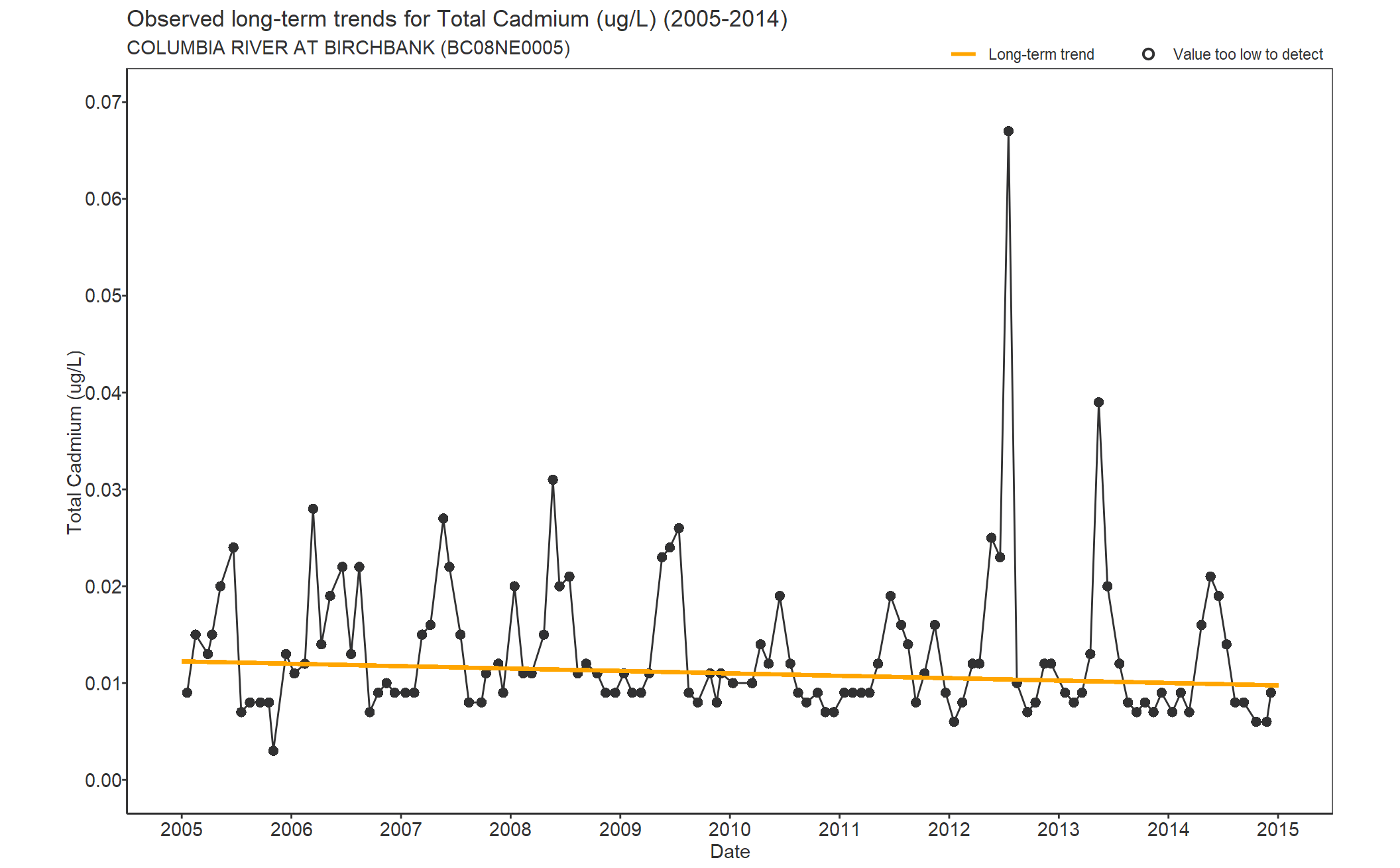The width and height of the screenshot is (1400, 868).
Task: Click the Value too low to detect label
Action: point(1248,54)
